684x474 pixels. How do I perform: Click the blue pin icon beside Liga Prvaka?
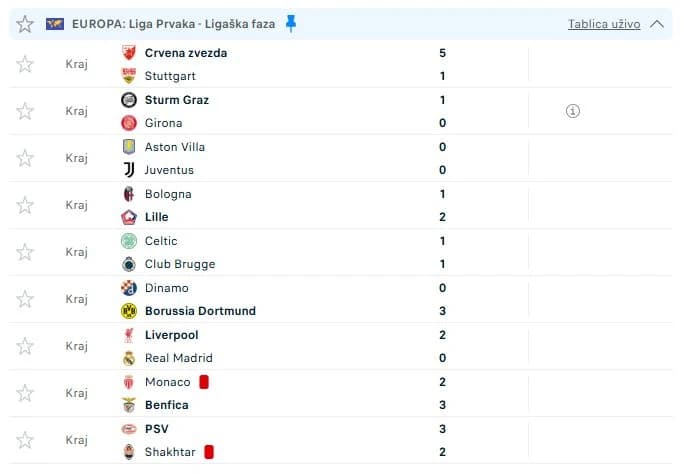[291, 23]
